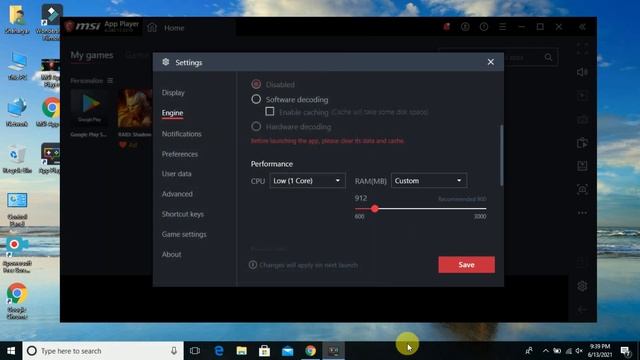
Task: Select the Control Panel desktop icon
Action: point(17,209)
